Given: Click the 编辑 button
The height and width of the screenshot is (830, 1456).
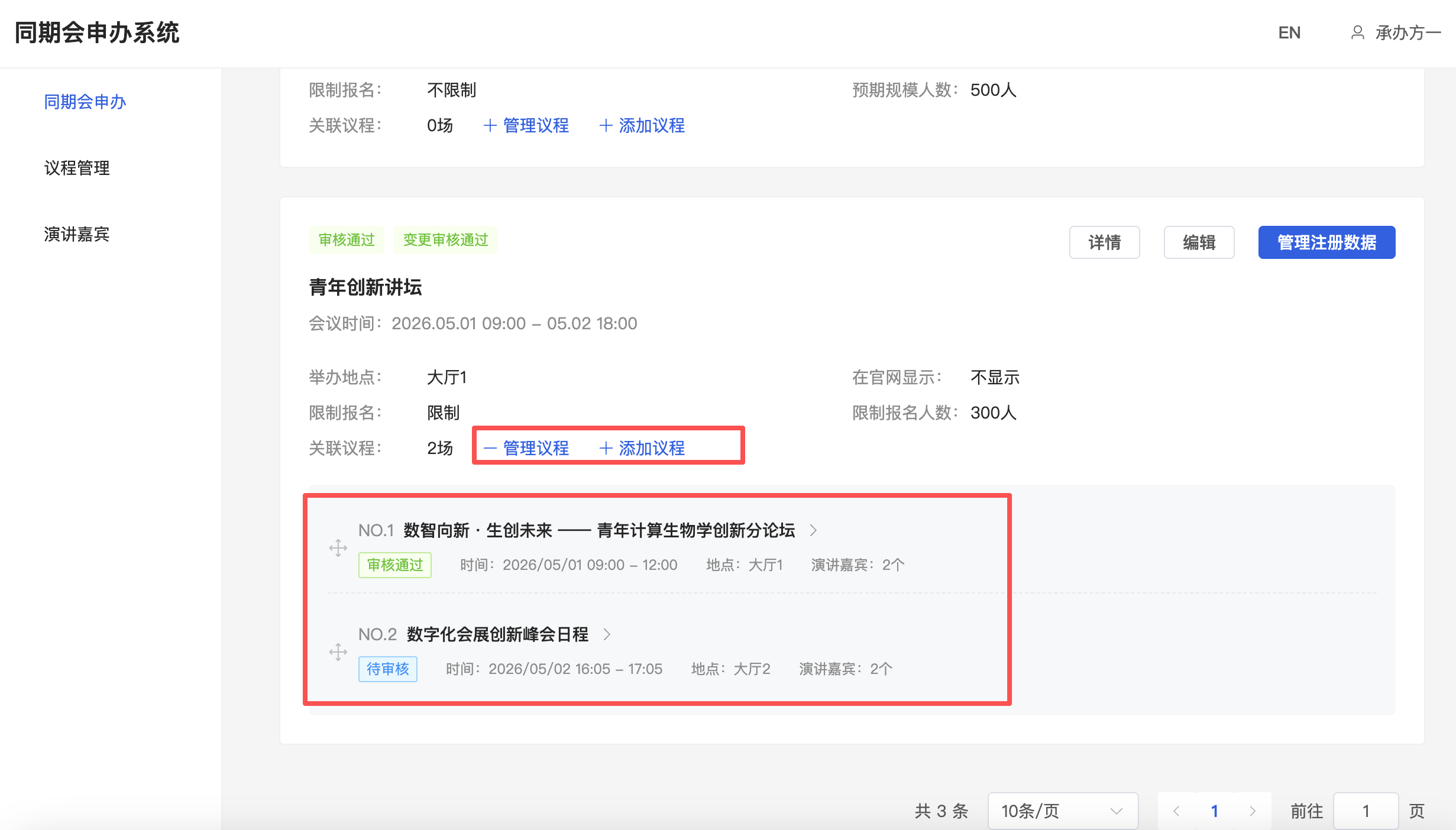Looking at the screenshot, I should click(1199, 242).
